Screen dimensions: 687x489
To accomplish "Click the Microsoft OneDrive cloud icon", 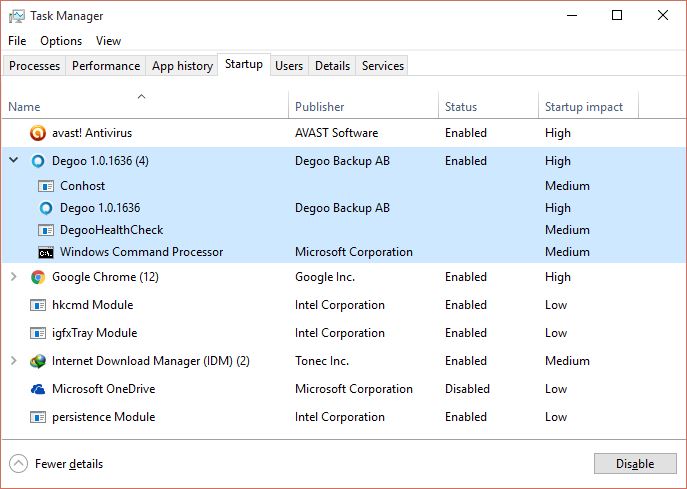I will [x=38, y=389].
